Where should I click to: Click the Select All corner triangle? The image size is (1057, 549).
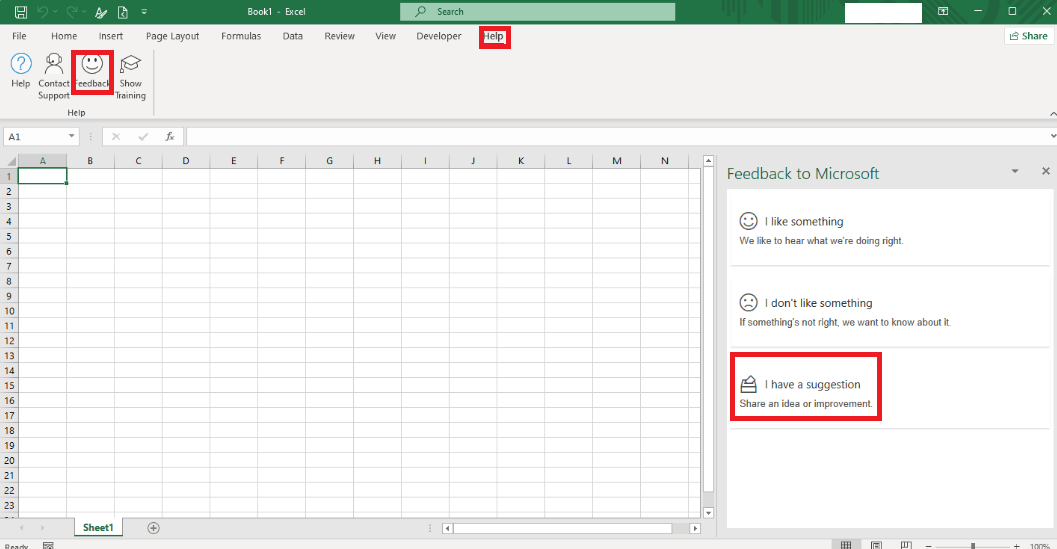[x=9, y=161]
